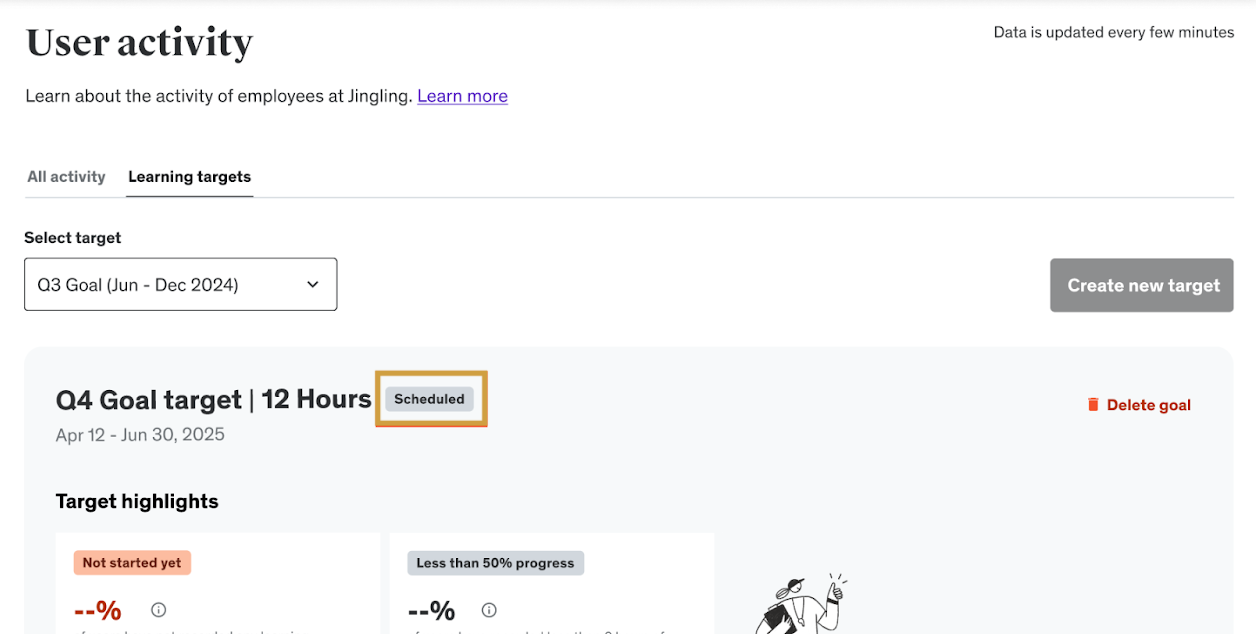Image resolution: width=1256 pixels, height=634 pixels.
Task: Click the Delete goal text
Action: pyautogui.click(x=1149, y=405)
